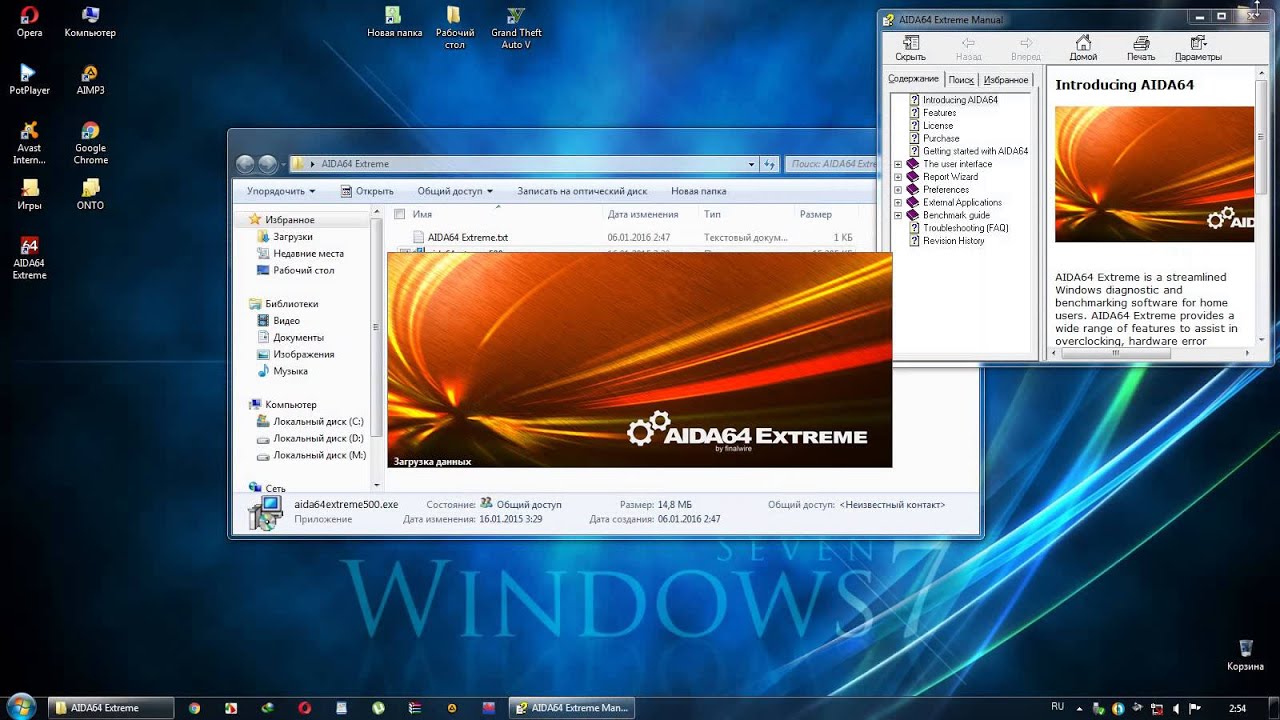
Task: Open the Корзина recycle bin
Action: point(1245,655)
